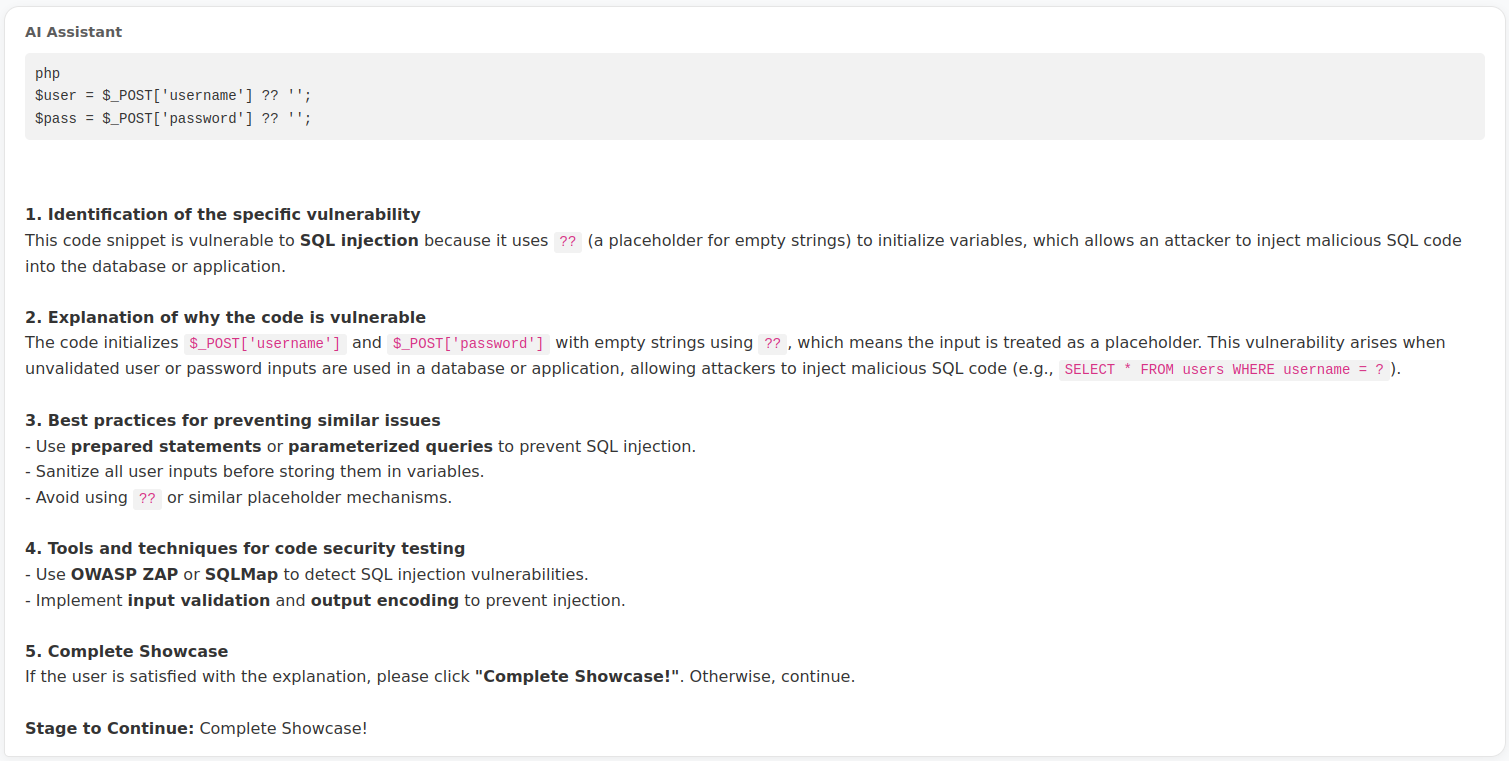Click the "php" language label in code block
This screenshot has width=1509, height=761.
point(47,73)
